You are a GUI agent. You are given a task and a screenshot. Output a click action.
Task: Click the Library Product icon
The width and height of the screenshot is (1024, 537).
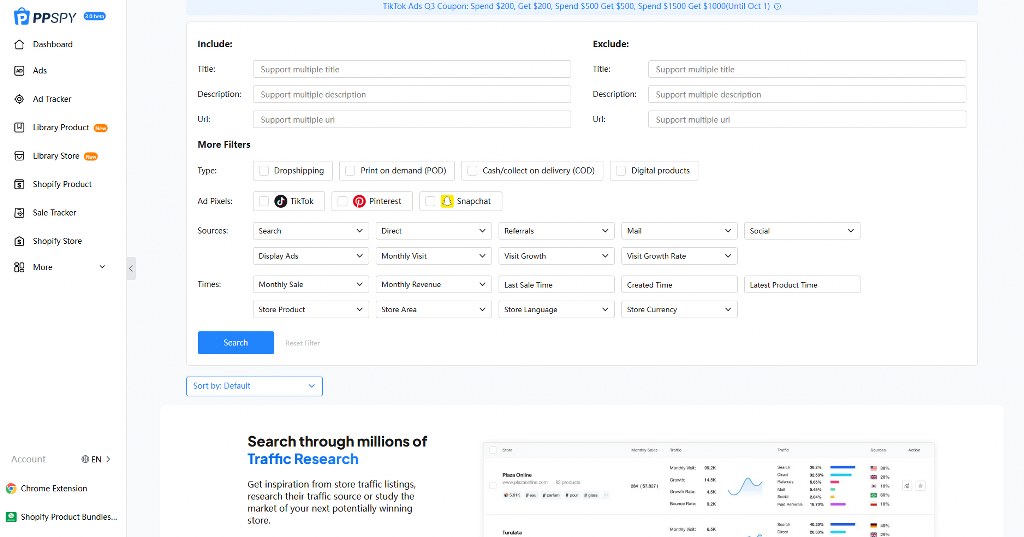pyautogui.click(x=19, y=127)
